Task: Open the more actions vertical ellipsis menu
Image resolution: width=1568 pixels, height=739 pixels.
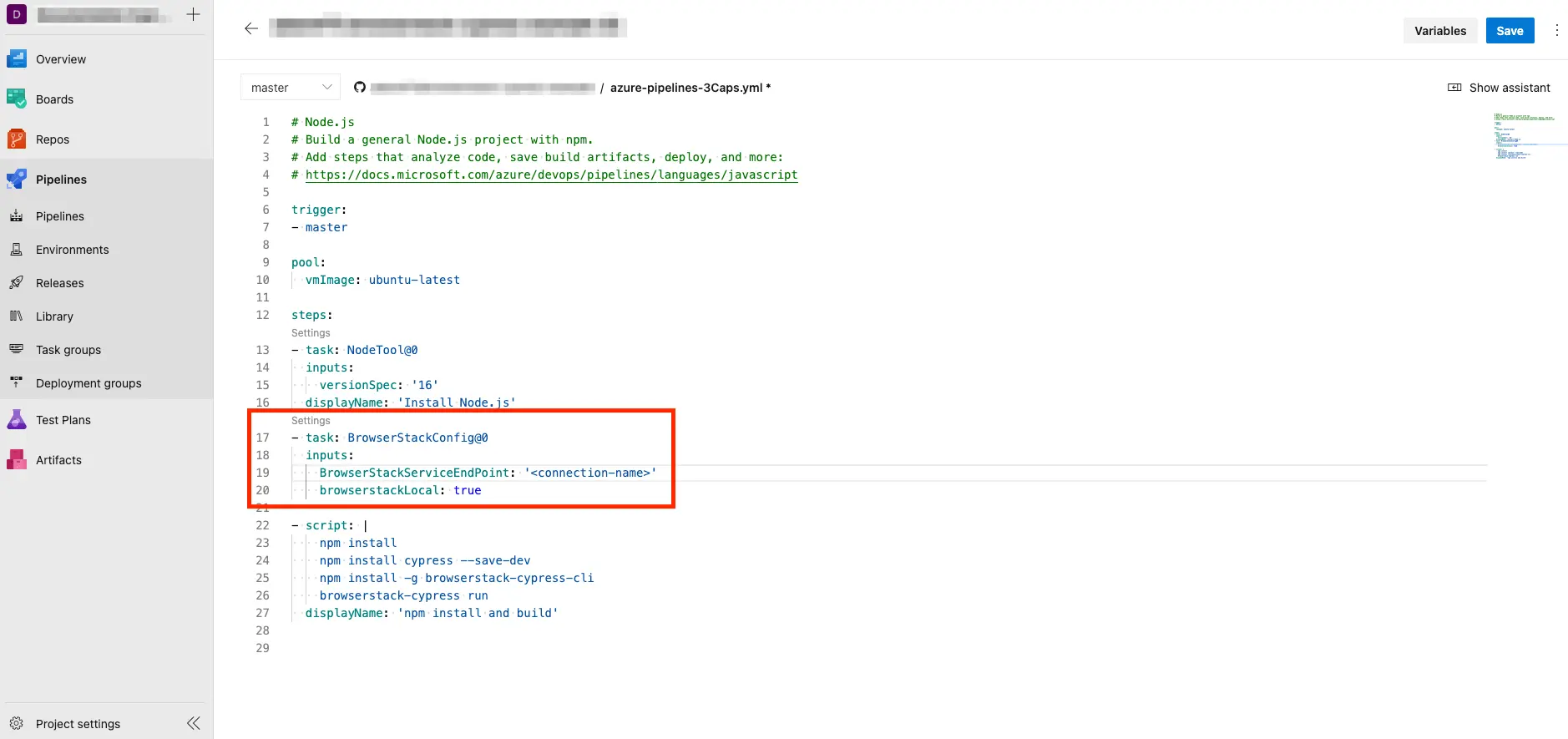Action: [1556, 31]
